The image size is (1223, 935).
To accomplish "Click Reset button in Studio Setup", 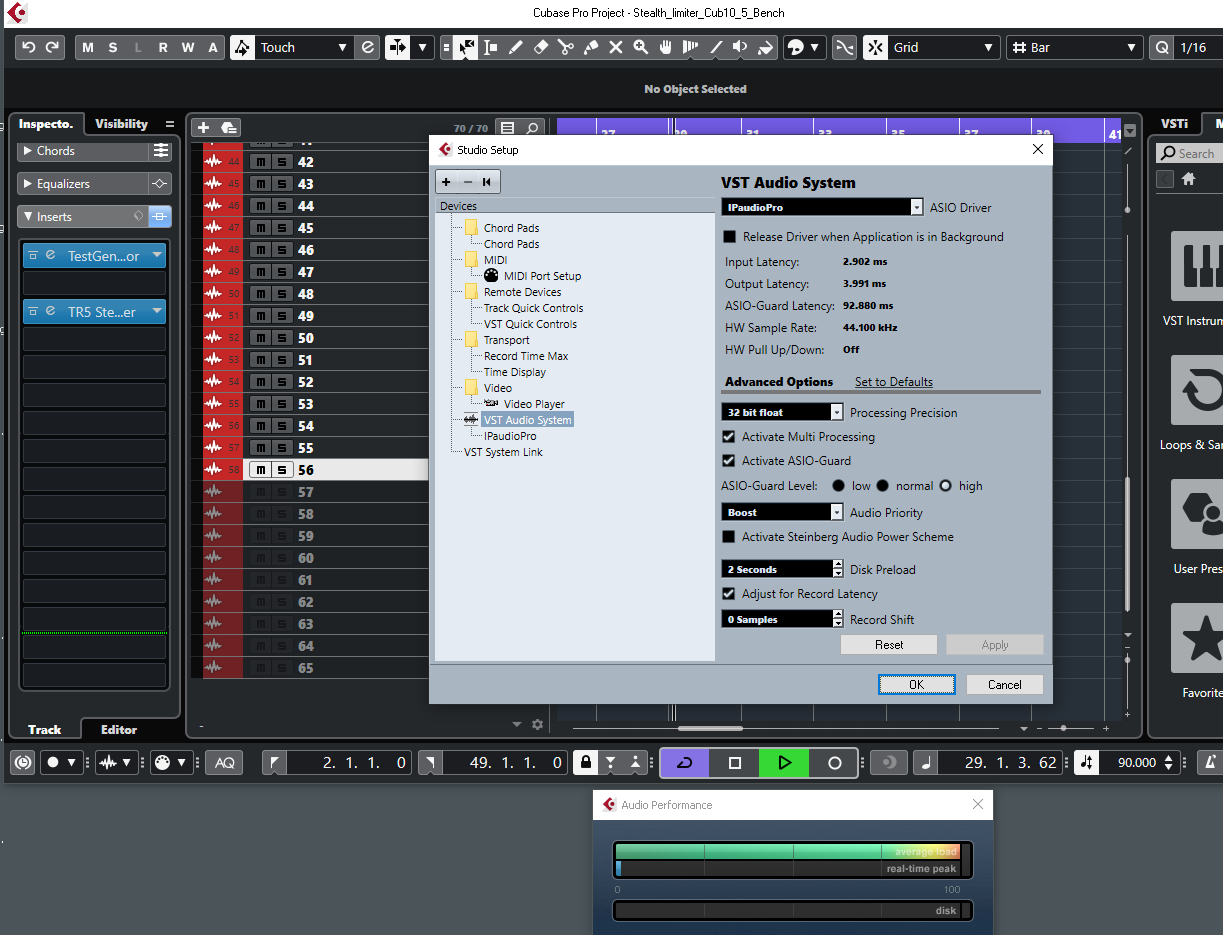I will click(x=889, y=645).
